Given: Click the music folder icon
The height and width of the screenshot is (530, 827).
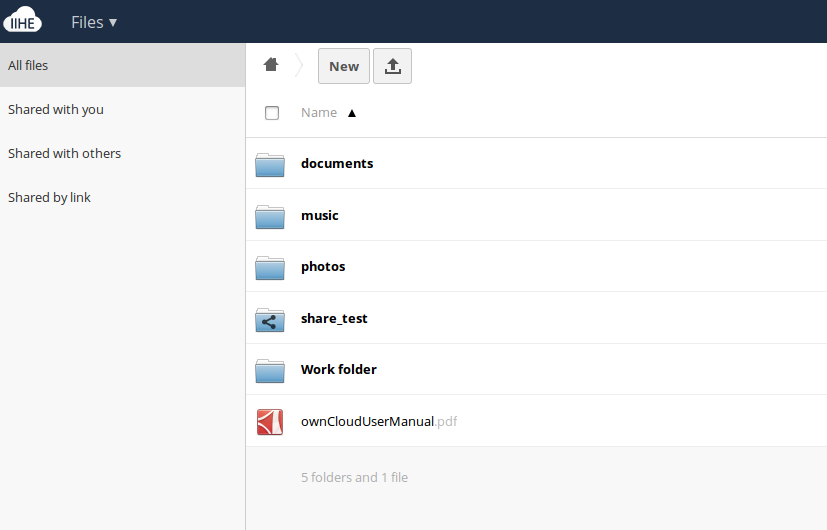Looking at the screenshot, I should click(270, 216).
